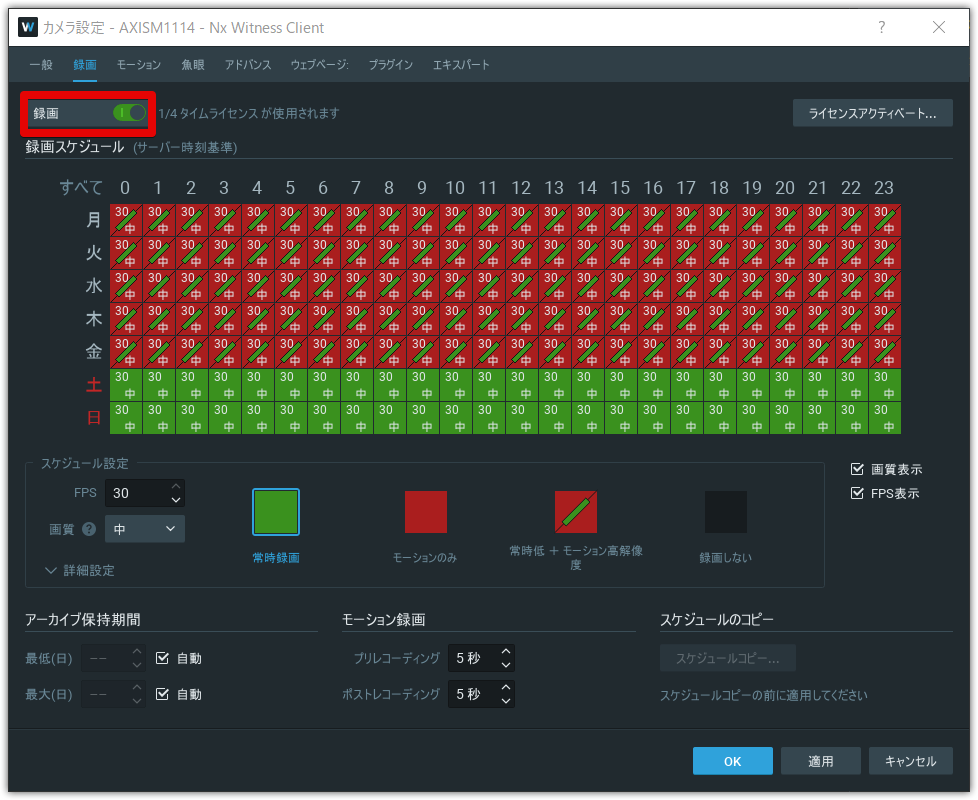The image size is (978, 800).
Task: Select the 常時録画 green recording mode
Action: pyautogui.click(x=275, y=511)
